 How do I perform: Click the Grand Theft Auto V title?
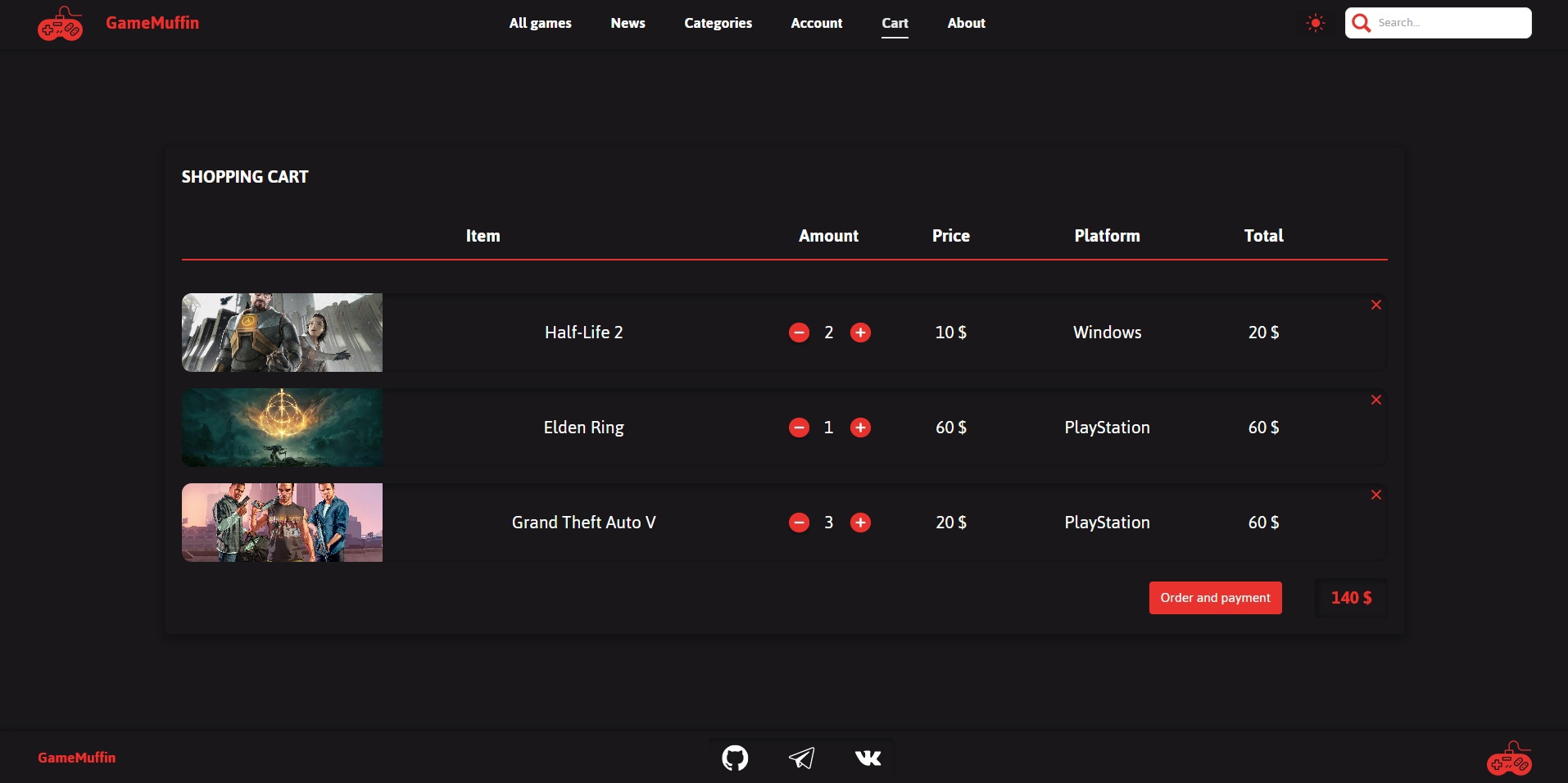click(x=584, y=523)
